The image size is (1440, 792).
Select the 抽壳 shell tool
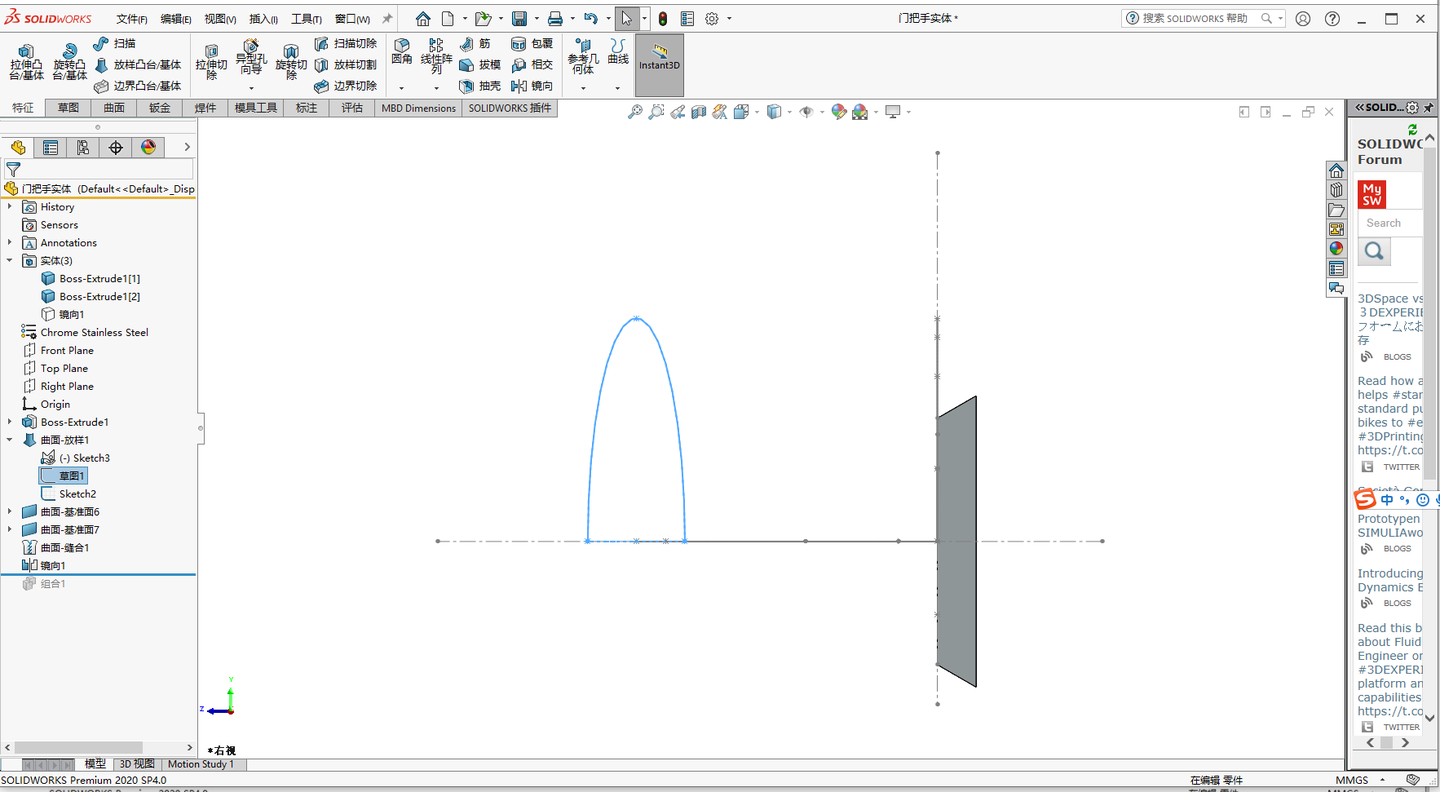coord(480,86)
